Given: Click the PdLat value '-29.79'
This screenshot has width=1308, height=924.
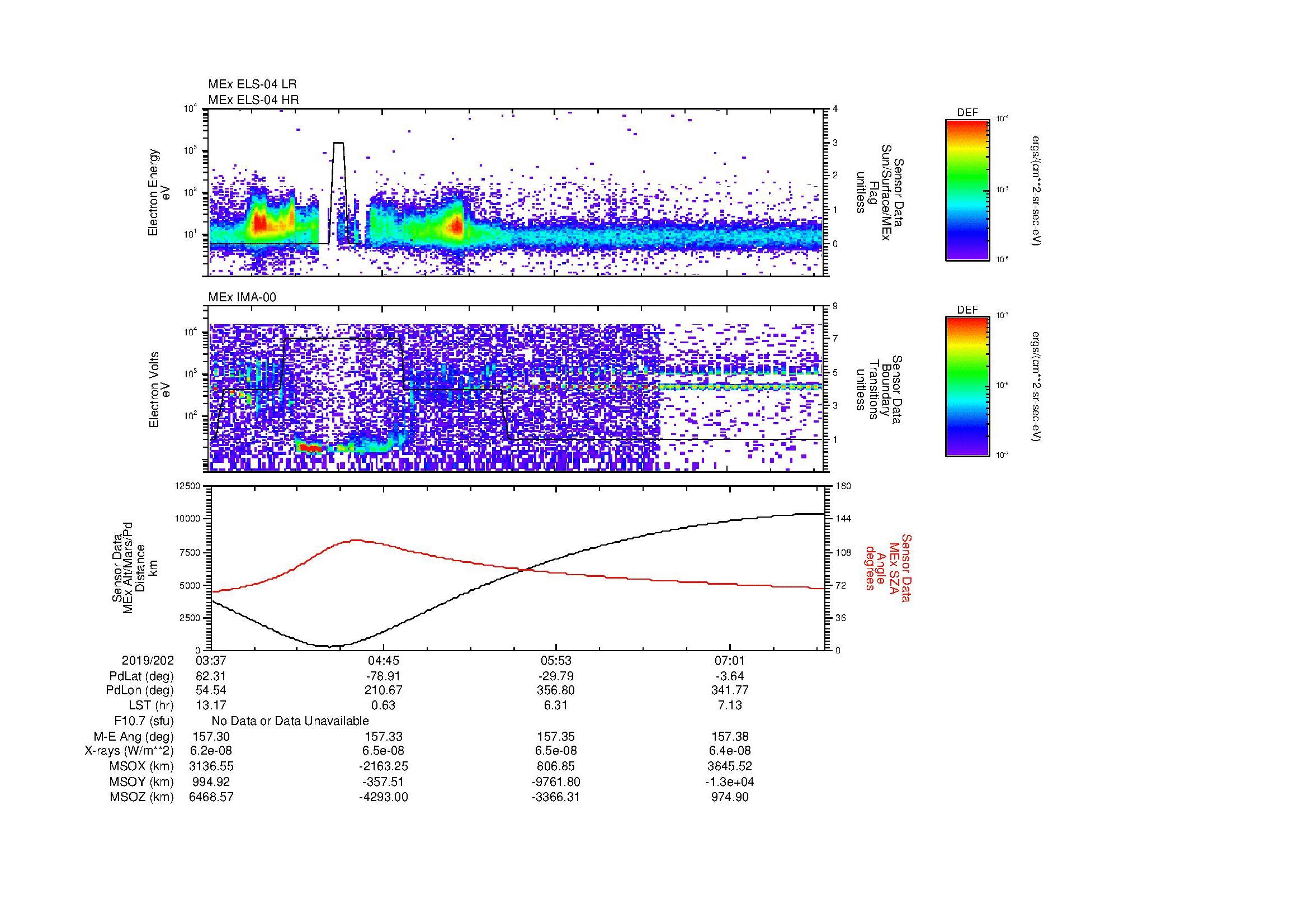Looking at the screenshot, I should click(555, 676).
